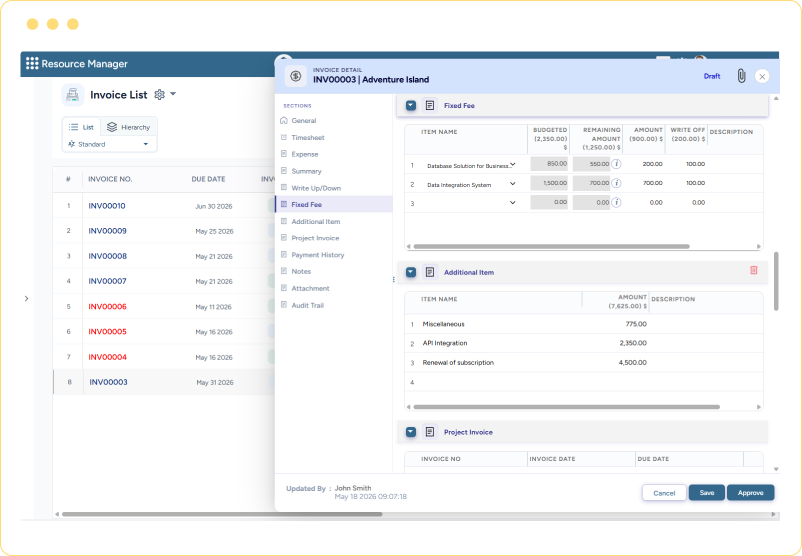Go to General section
This screenshot has height=556, width=802.
pyautogui.click(x=304, y=121)
